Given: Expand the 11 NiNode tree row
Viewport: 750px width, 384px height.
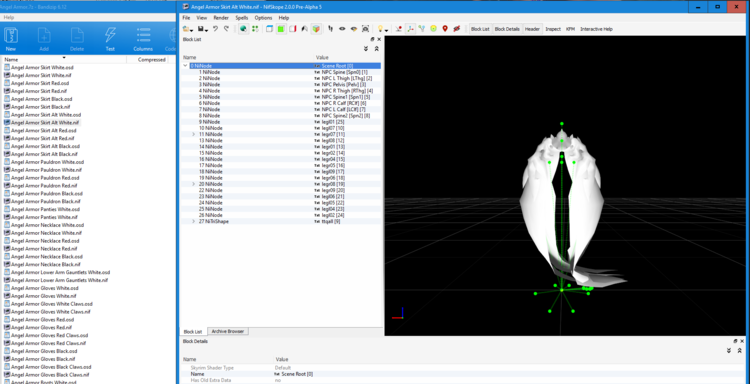Looking at the screenshot, I should pos(194,134).
